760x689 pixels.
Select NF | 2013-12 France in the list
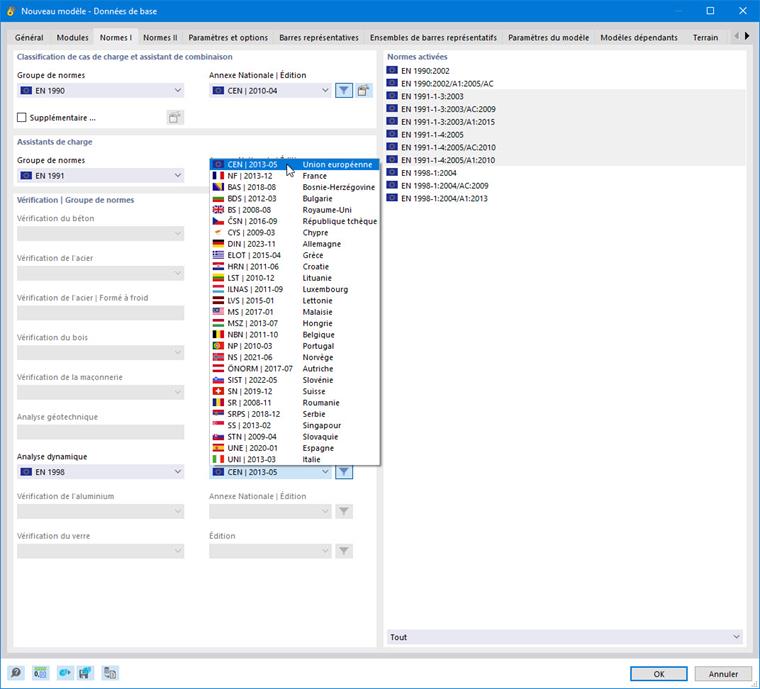click(295, 176)
